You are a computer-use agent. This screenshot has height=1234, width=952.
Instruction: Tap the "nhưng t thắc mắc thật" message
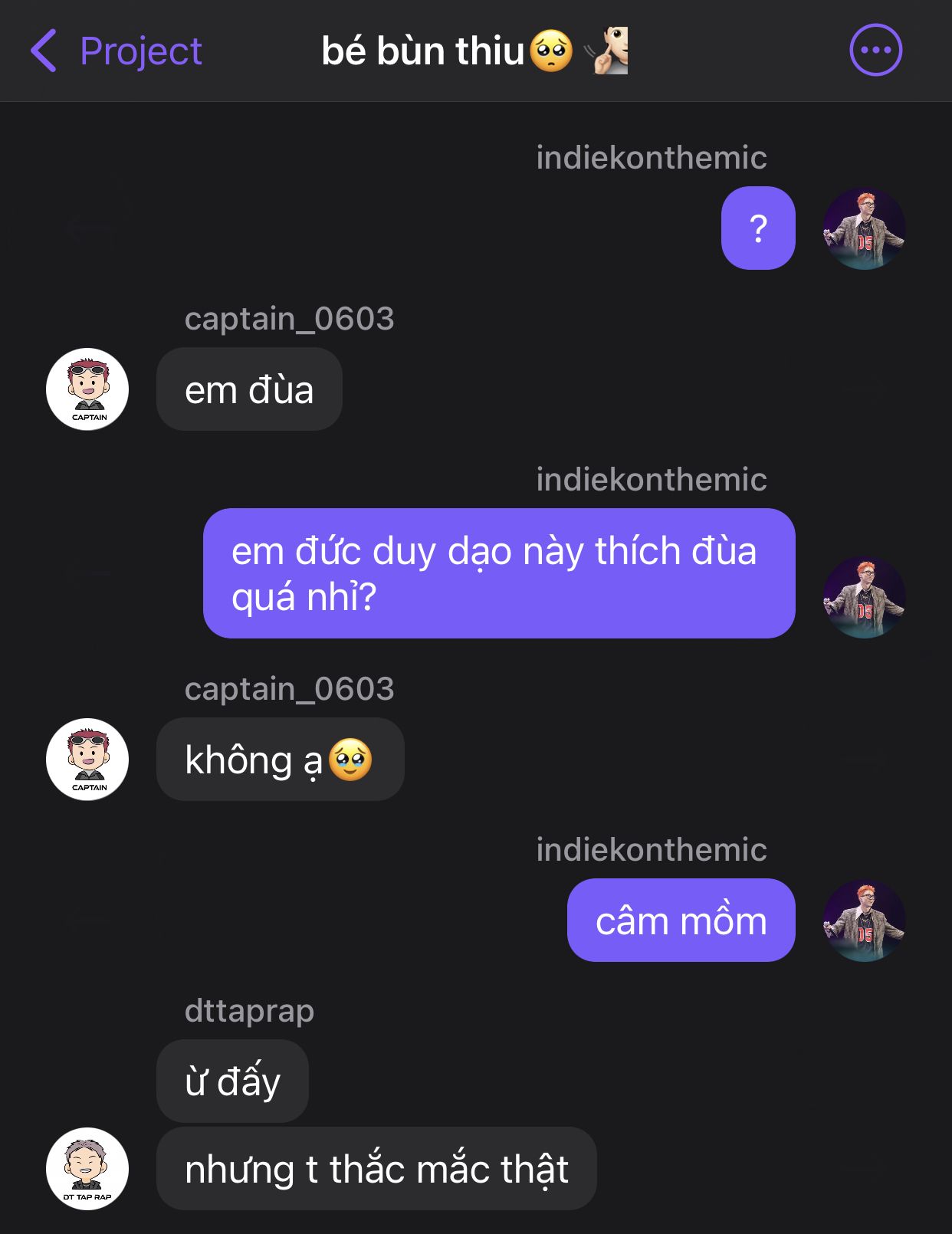376,1169
